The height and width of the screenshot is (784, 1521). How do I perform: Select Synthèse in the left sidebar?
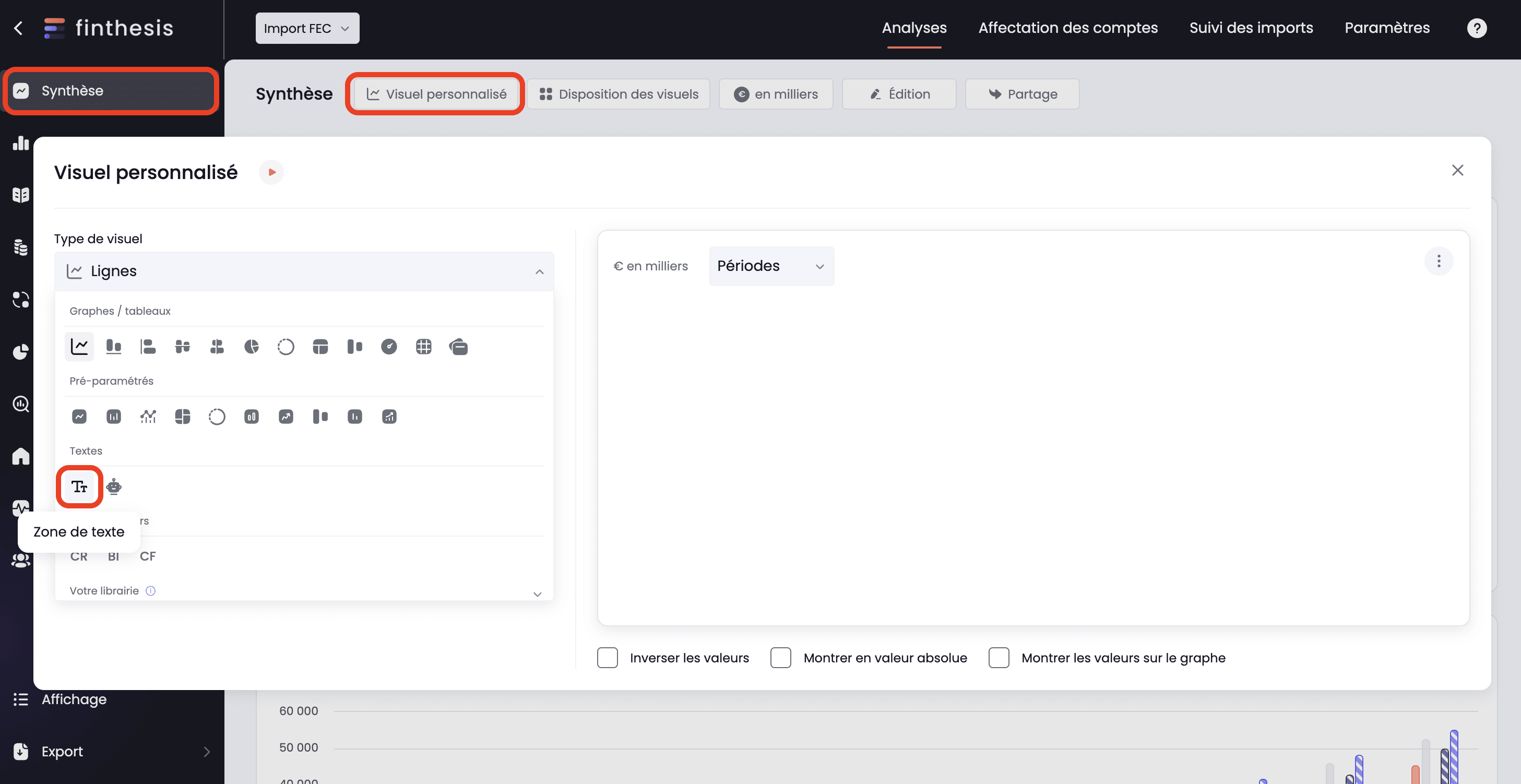[111, 91]
